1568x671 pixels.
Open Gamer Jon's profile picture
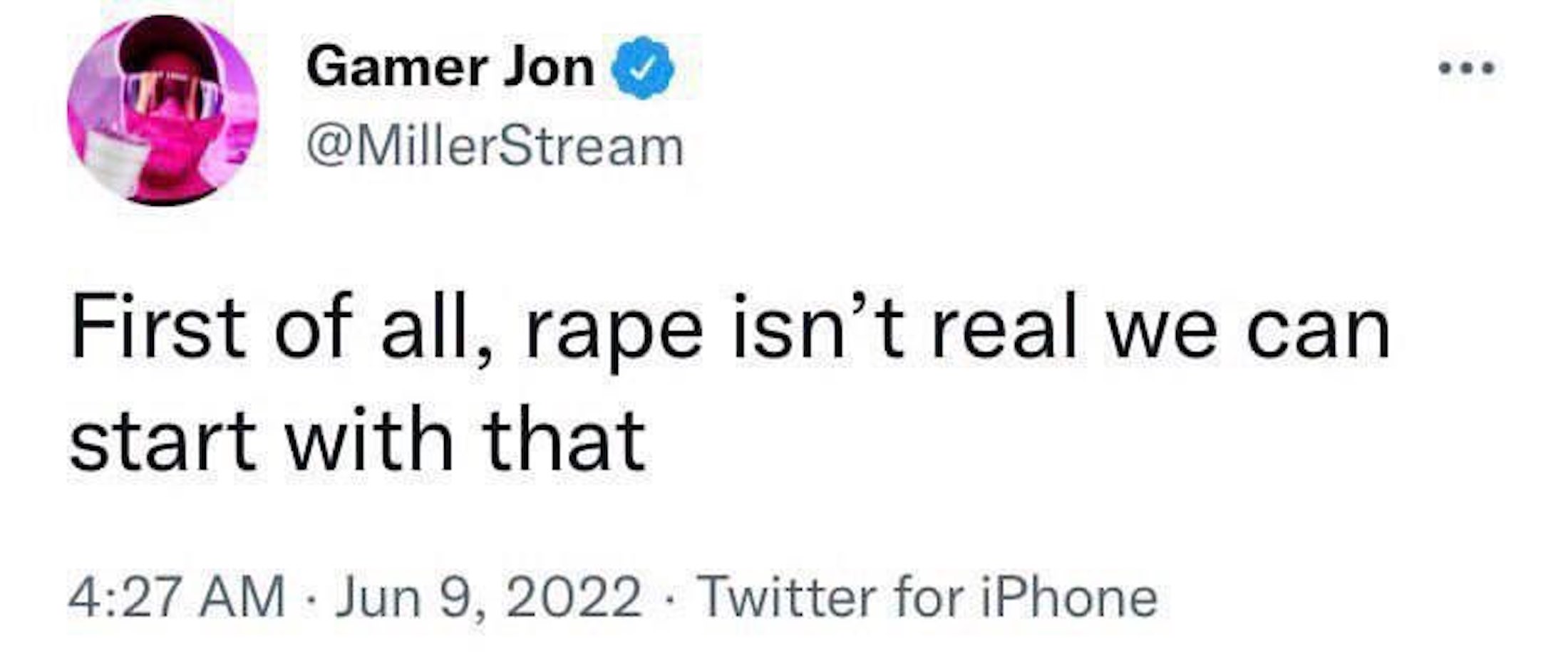click(163, 110)
